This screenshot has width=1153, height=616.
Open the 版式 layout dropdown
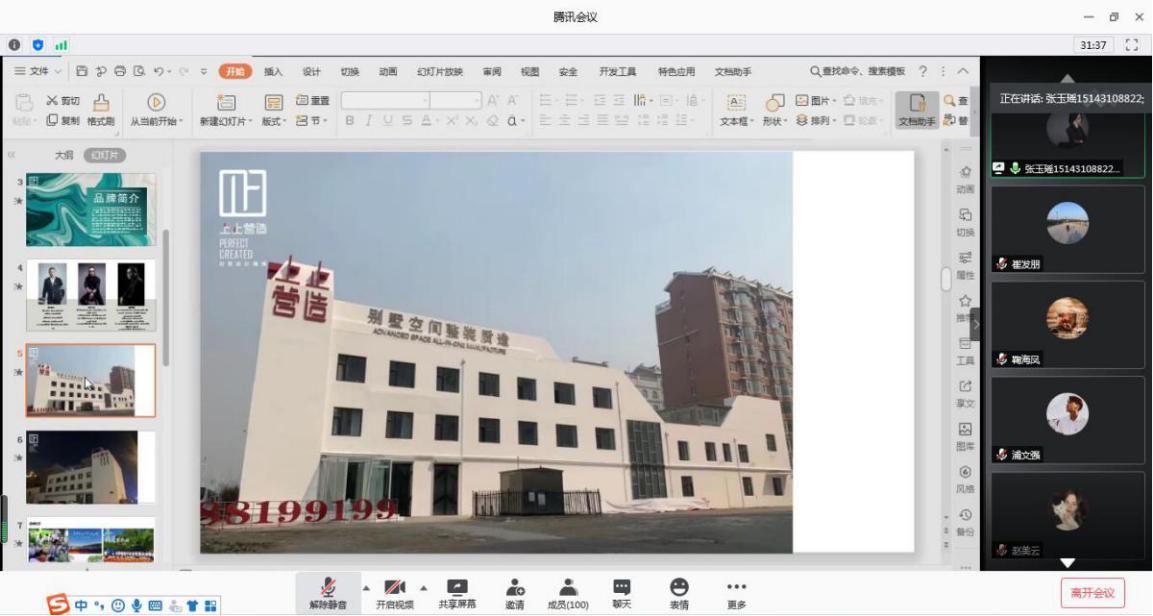click(x=274, y=110)
